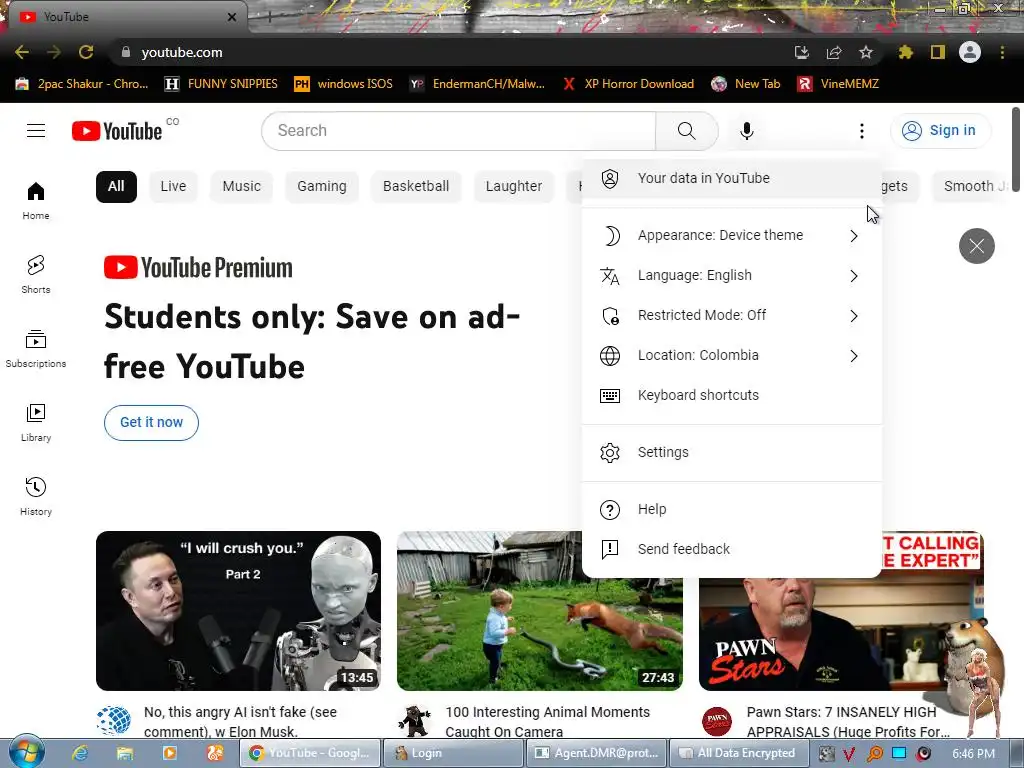Click the YouTube settings three-dot icon

861,131
